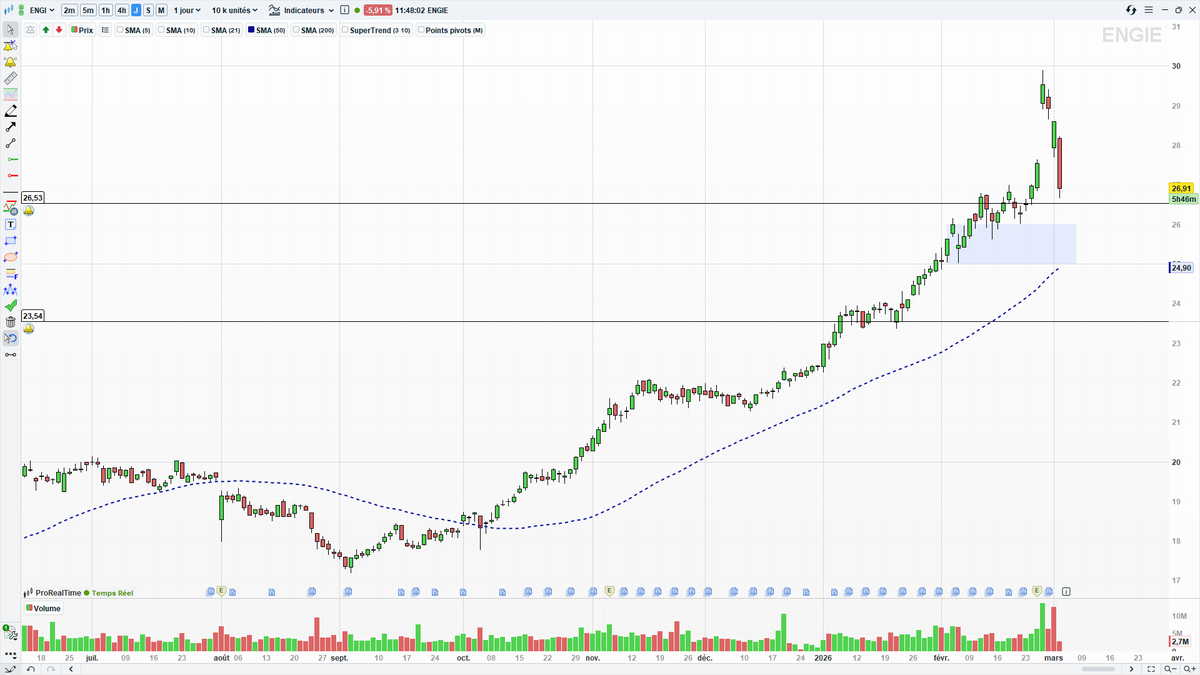Enable the SuperTrend (3 10) checkbox
Image resolution: width=1200 pixels, height=675 pixels.
[345, 30]
